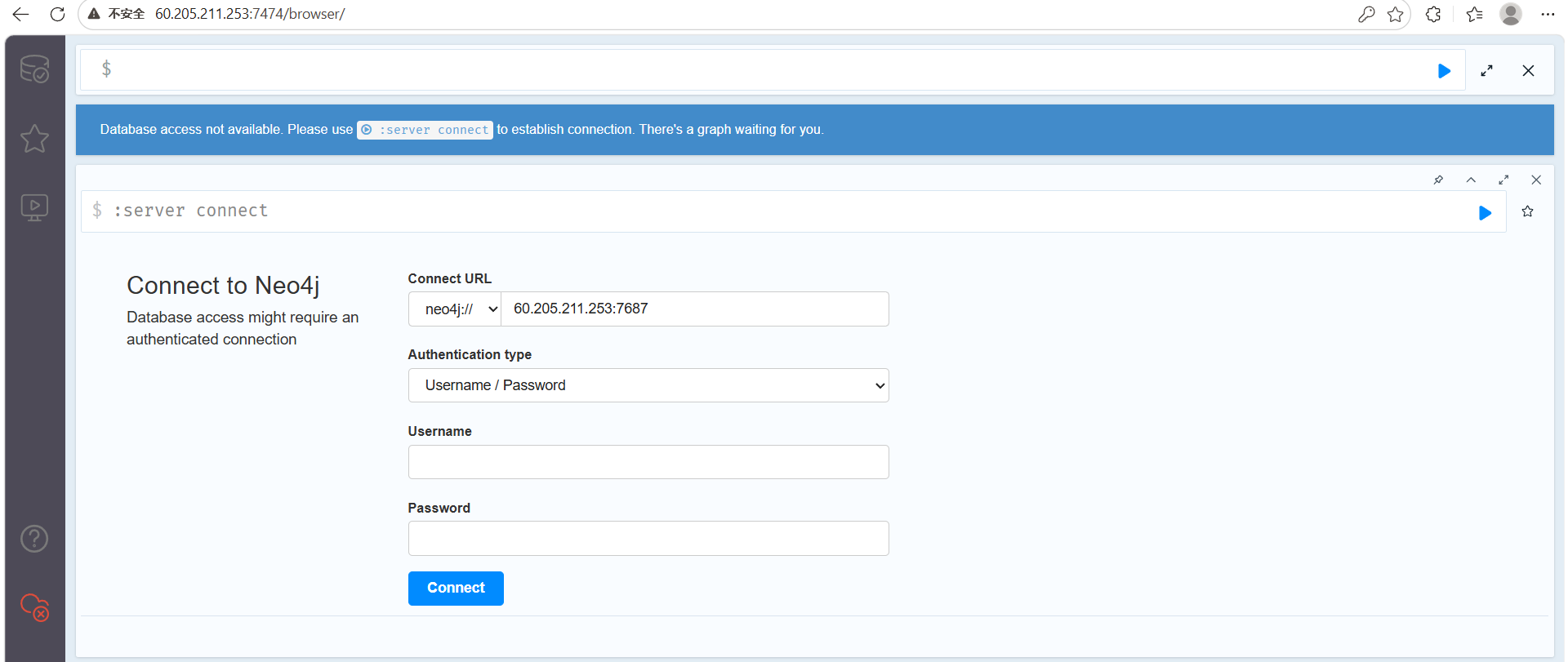Click the :server connect link in banner
Image resolution: width=1568 pixels, height=662 pixels.
pyautogui.click(x=425, y=130)
